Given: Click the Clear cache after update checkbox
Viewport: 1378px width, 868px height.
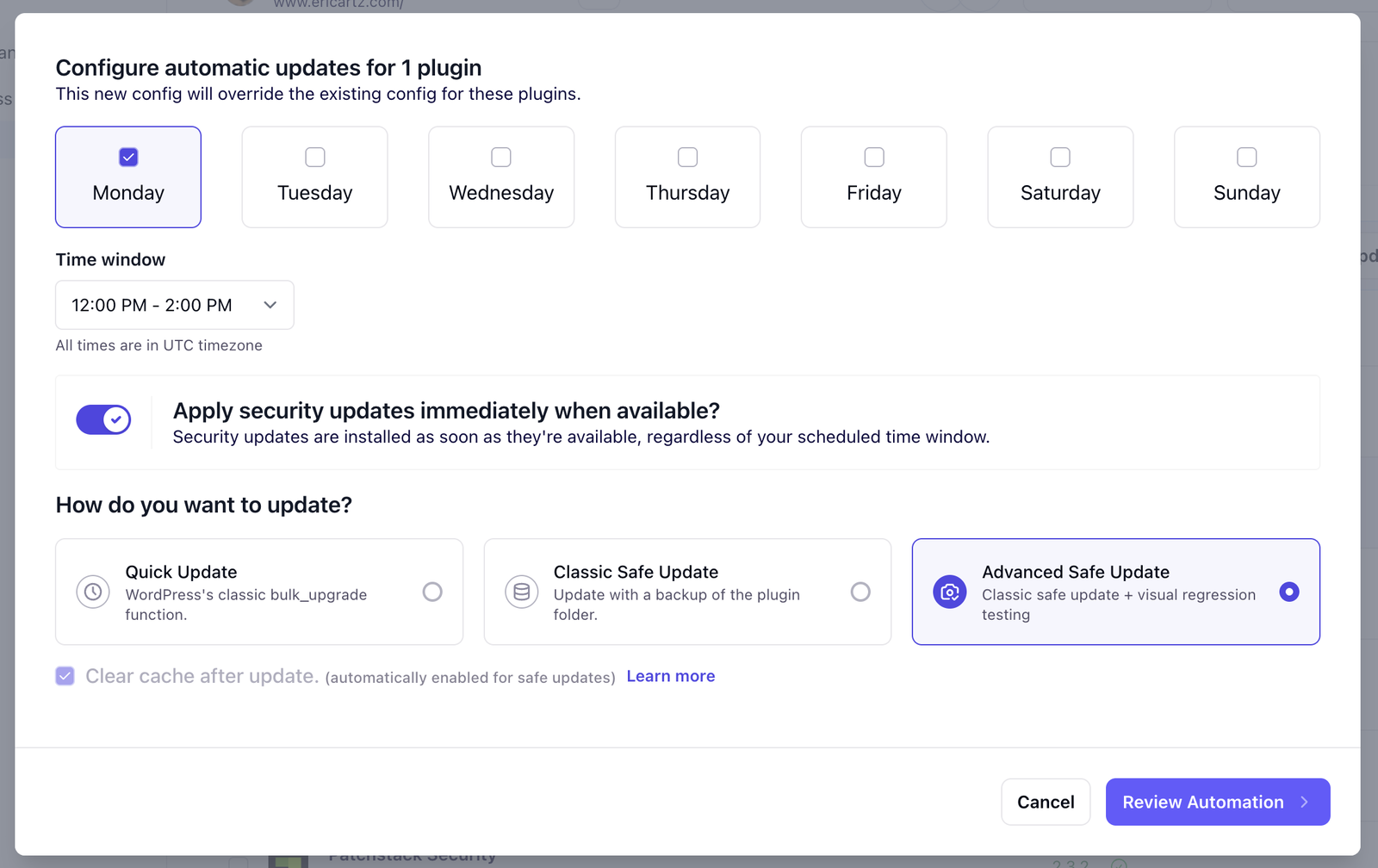Looking at the screenshot, I should tap(65, 676).
